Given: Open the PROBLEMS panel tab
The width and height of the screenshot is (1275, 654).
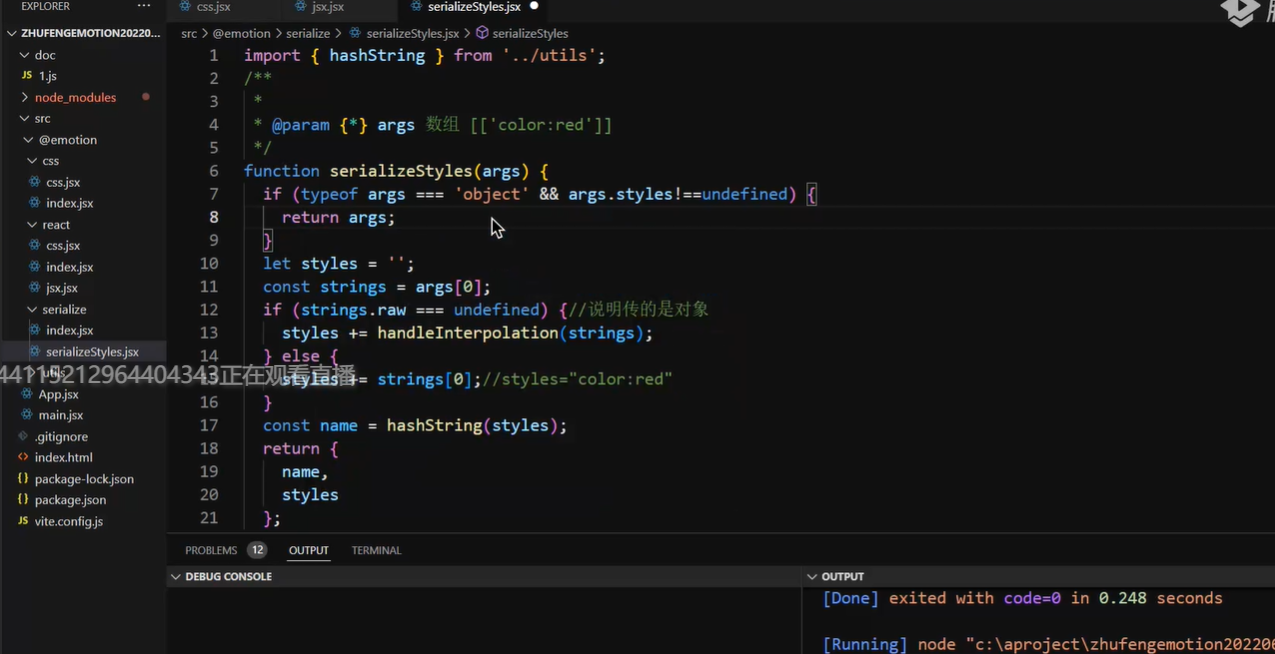Looking at the screenshot, I should coord(211,550).
